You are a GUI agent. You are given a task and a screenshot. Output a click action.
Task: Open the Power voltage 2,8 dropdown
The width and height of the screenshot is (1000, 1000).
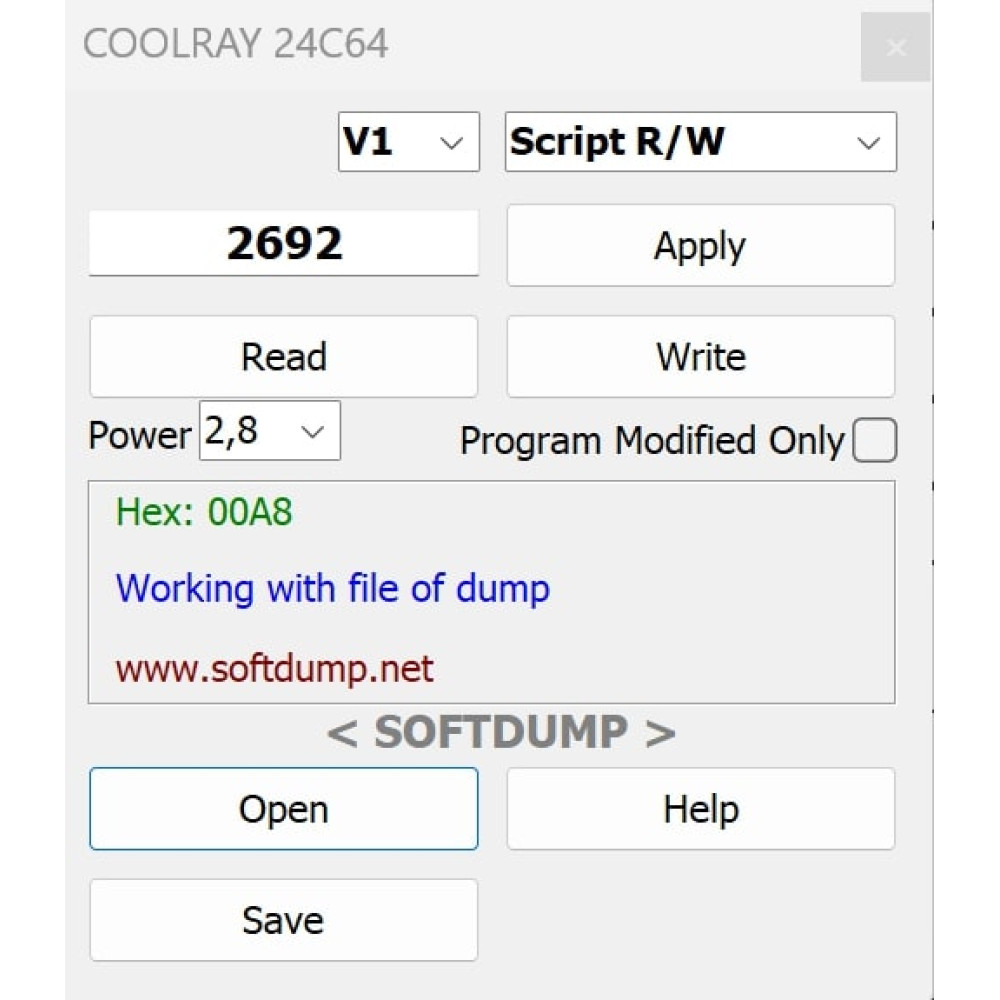(x=270, y=430)
